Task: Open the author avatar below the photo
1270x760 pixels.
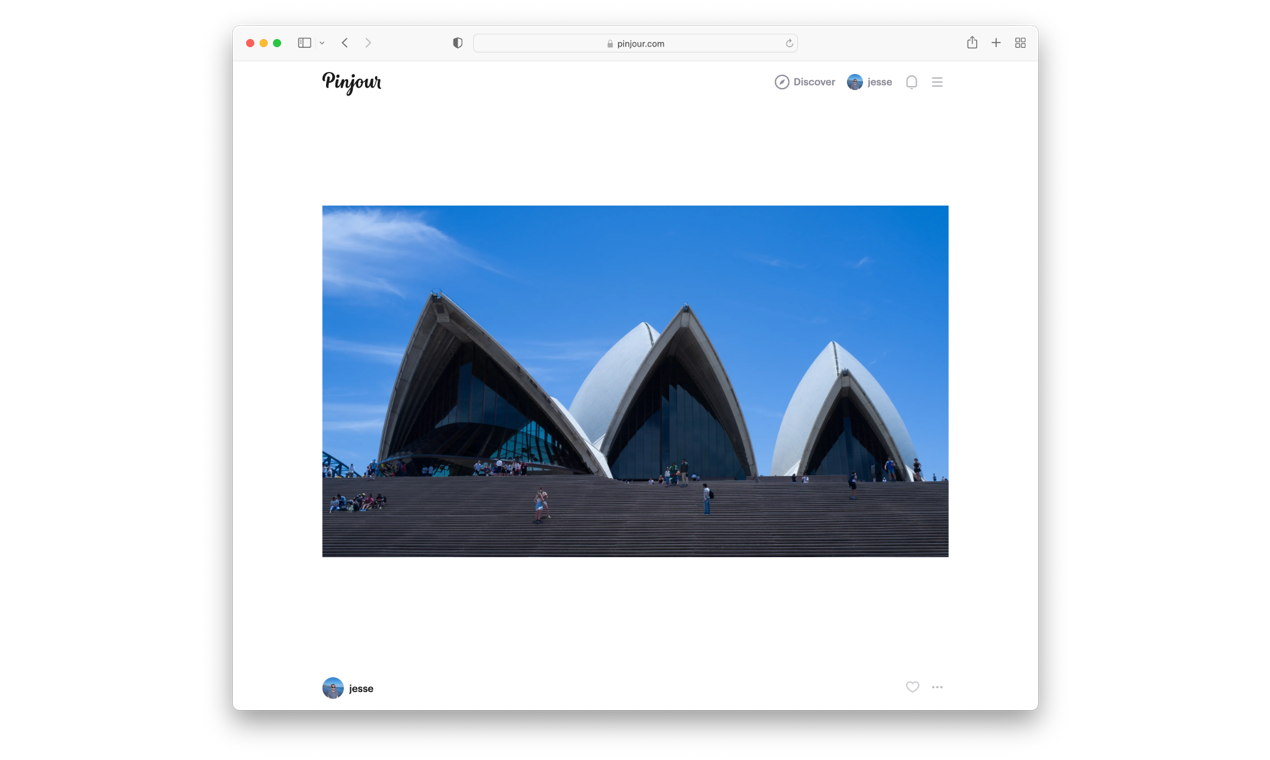Action: [333, 688]
